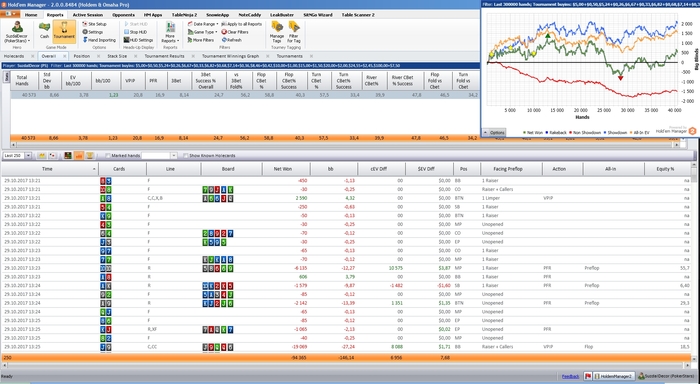Click More Filters
Viewport: 700px width, 384px height.
(x=200, y=40)
